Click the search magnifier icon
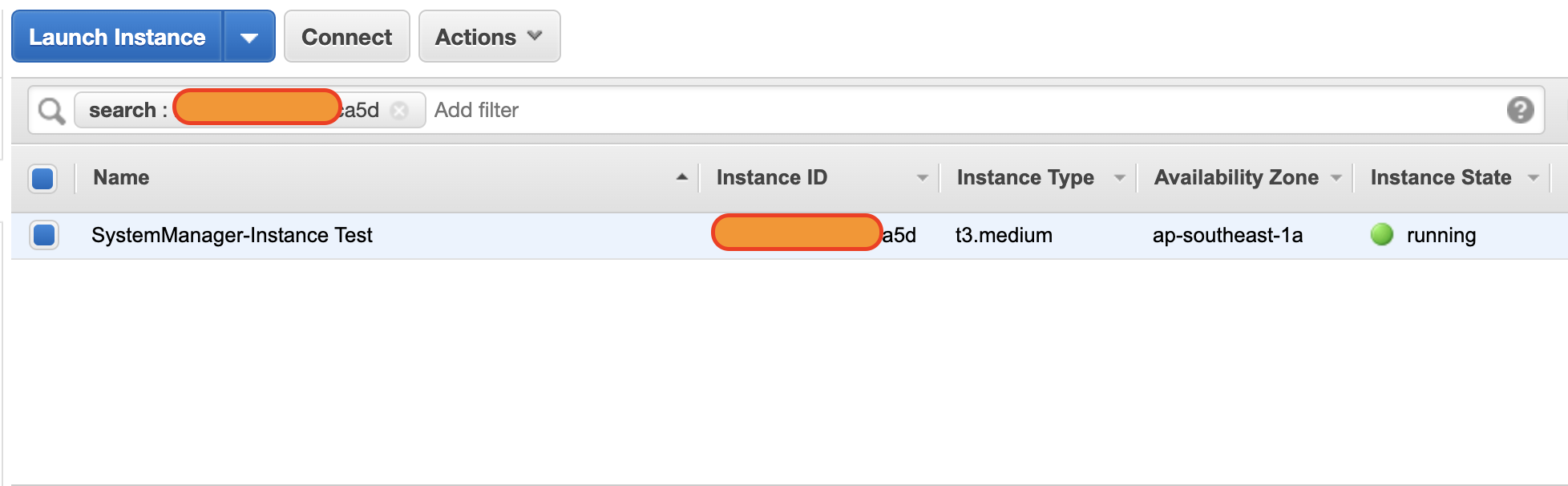 point(51,111)
